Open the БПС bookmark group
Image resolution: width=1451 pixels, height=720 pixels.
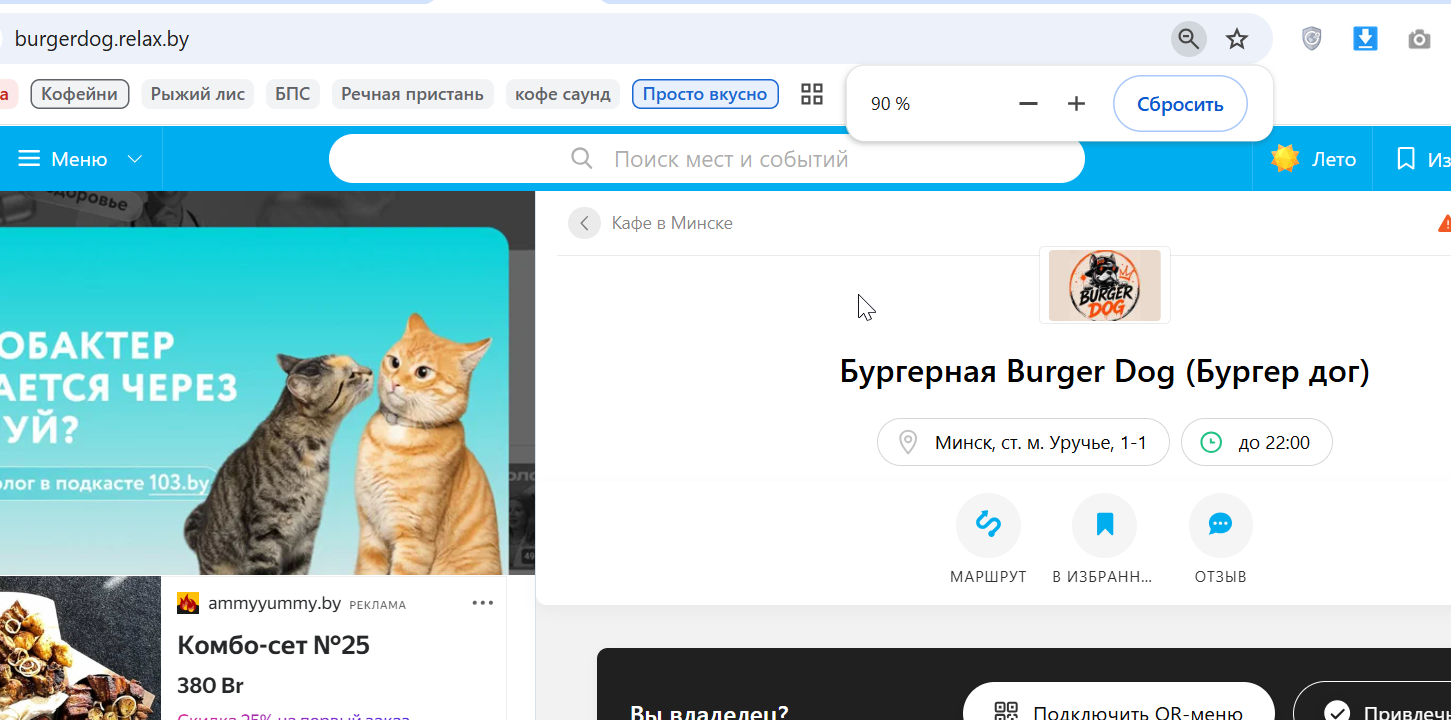[x=293, y=94]
